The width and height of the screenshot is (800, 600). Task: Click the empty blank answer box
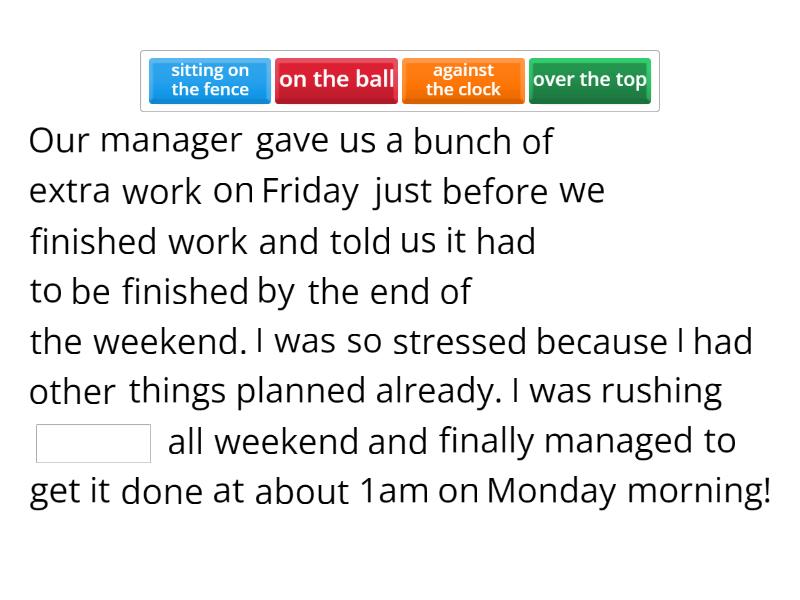(93, 443)
